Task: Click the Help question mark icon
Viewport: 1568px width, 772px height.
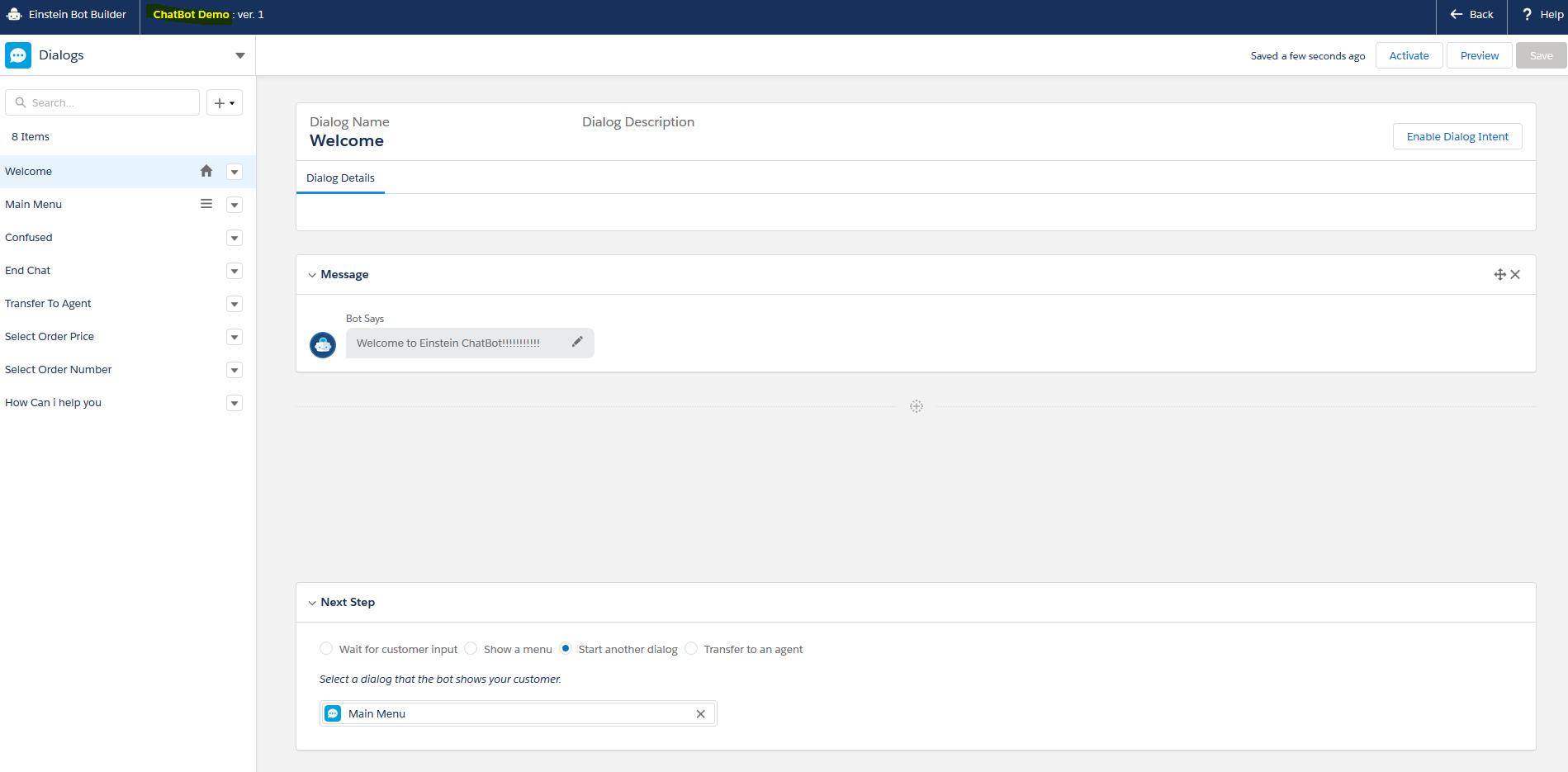Action: pyautogui.click(x=1527, y=14)
